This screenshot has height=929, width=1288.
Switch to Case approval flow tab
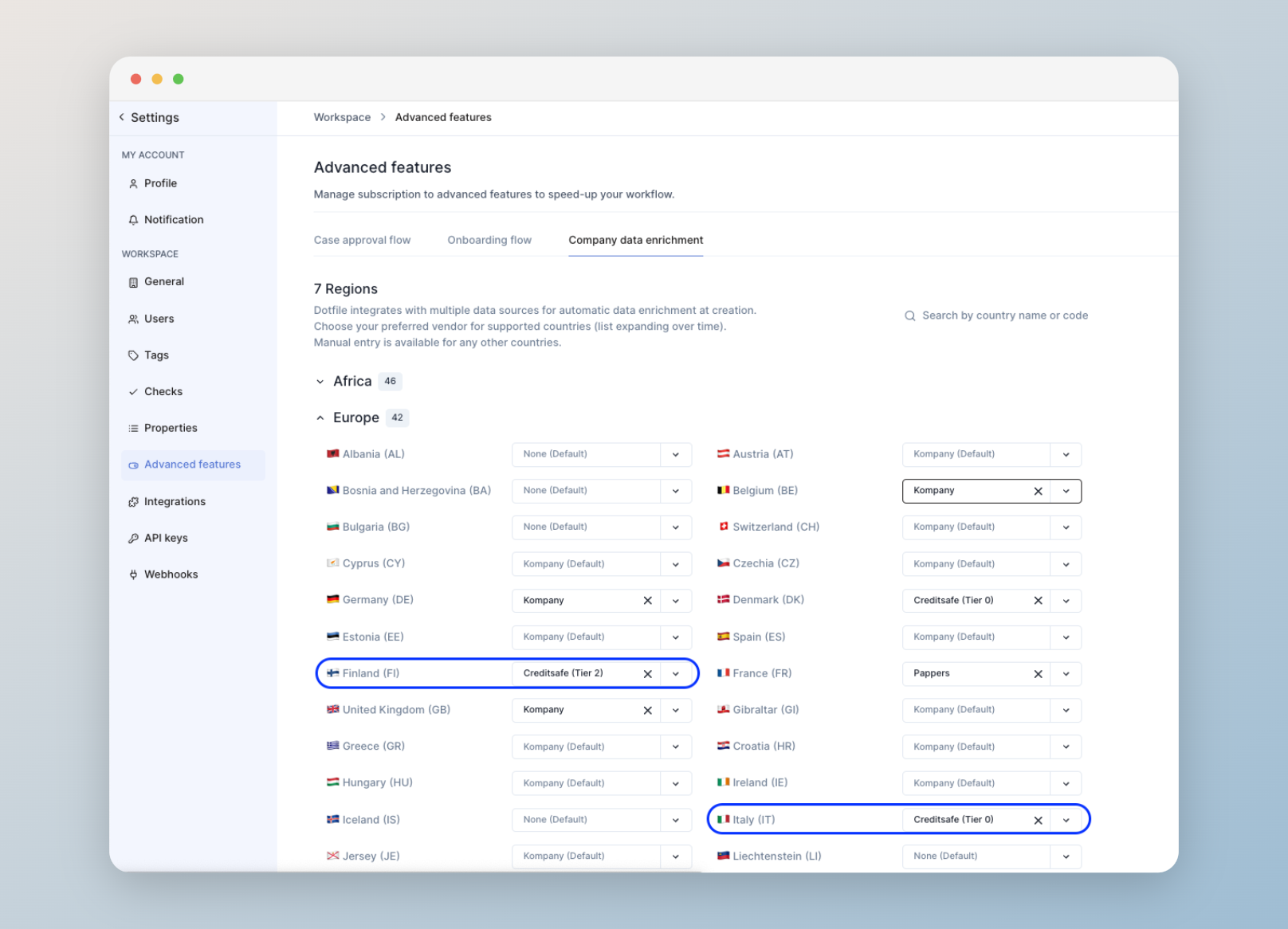[x=362, y=240]
